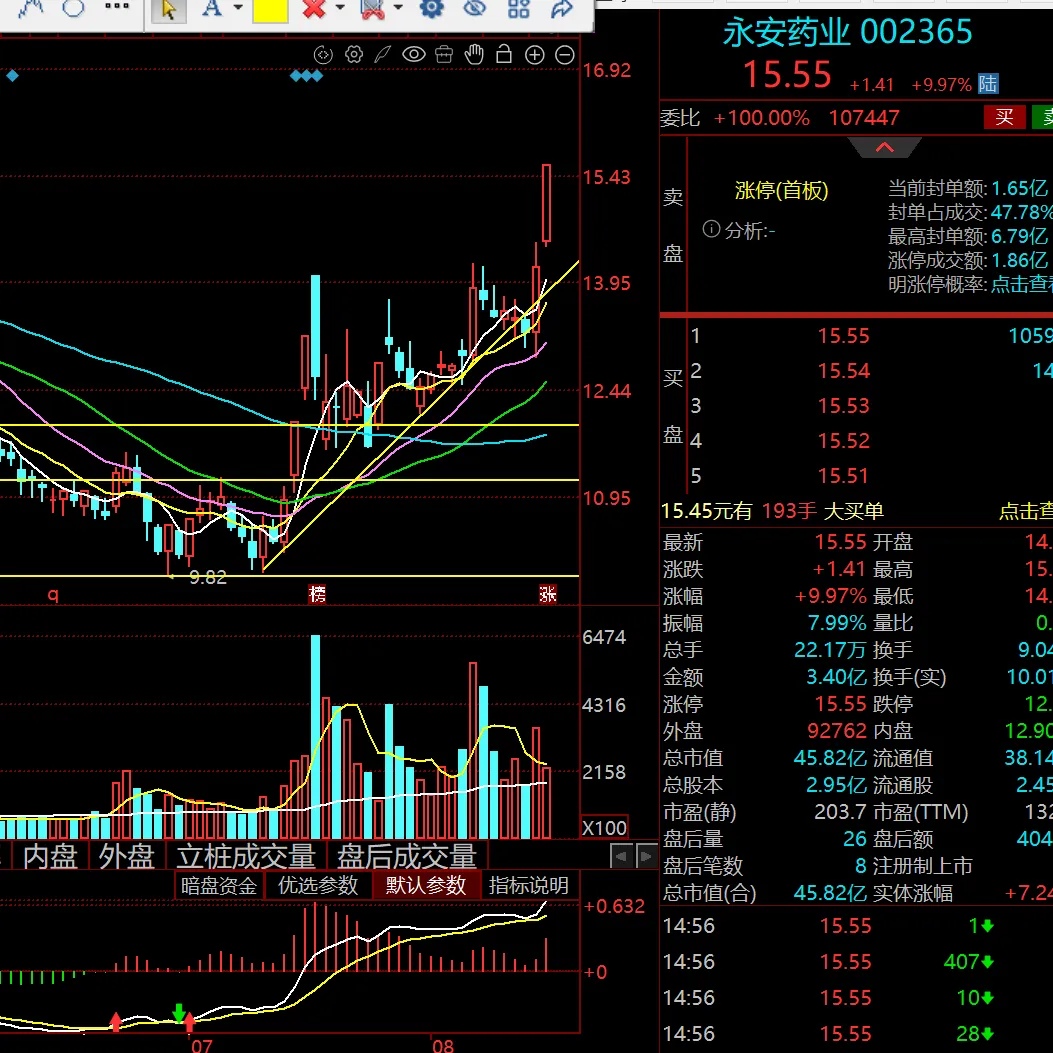This screenshot has height=1053, width=1053.
Task: Click the single blue diamond marker
Action: (12, 76)
